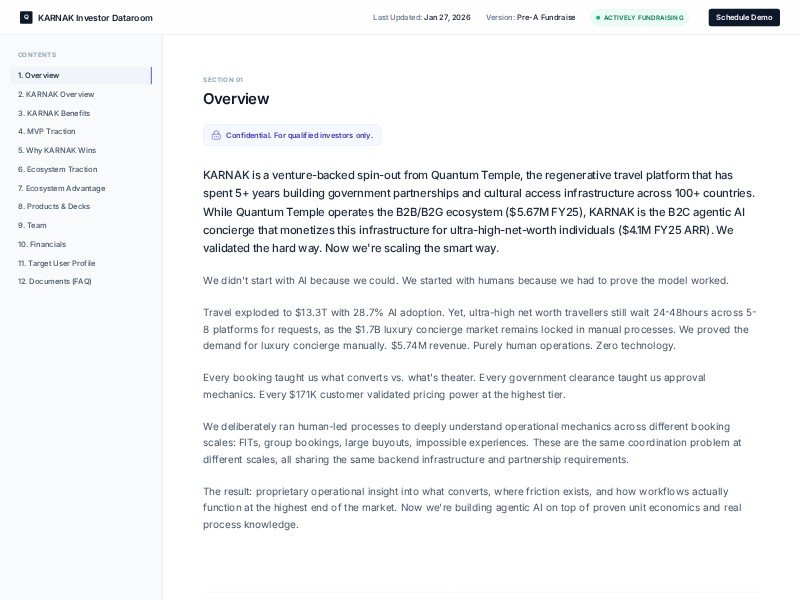The width and height of the screenshot is (800, 600).
Task: Jump to Ecosystem Traction
Action: point(57,169)
